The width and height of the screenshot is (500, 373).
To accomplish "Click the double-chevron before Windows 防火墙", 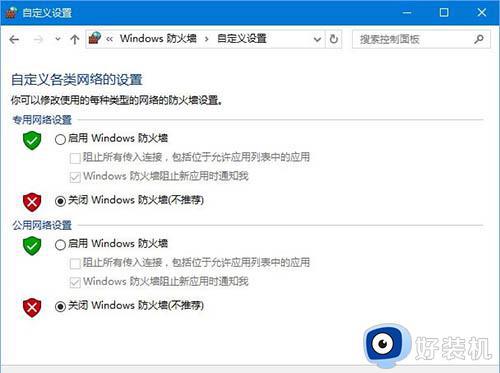I will coord(109,39).
